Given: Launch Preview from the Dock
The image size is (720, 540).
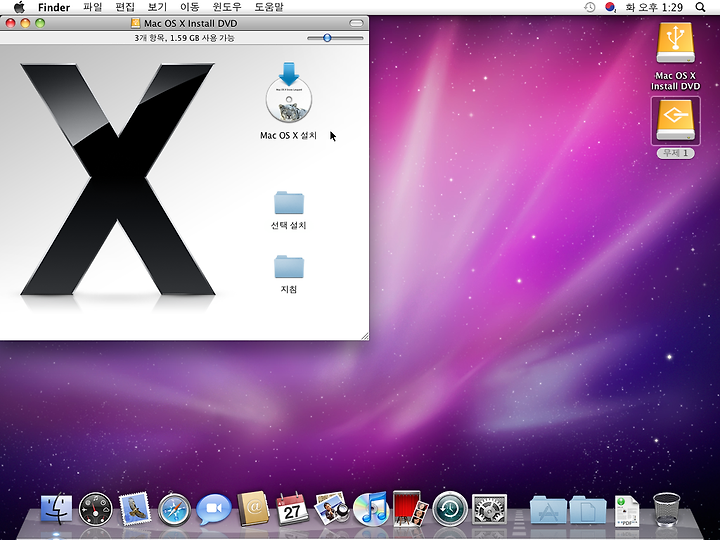Looking at the screenshot, I should tap(332, 509).
